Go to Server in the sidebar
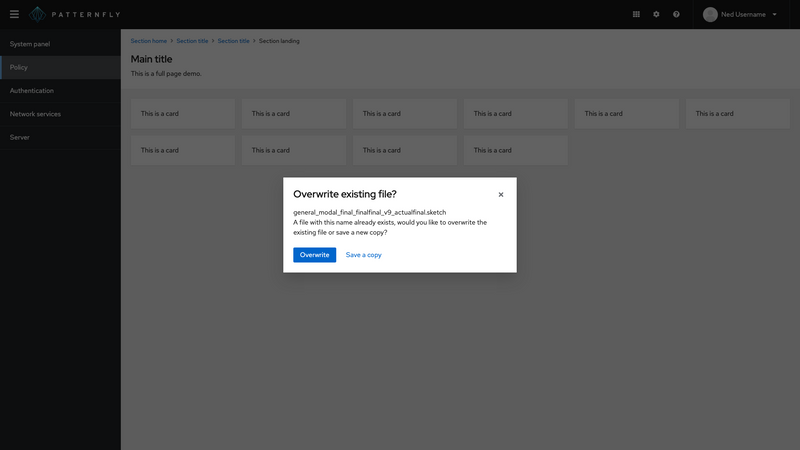Viewport: 800px width, 450px height. tap(60, 137)
